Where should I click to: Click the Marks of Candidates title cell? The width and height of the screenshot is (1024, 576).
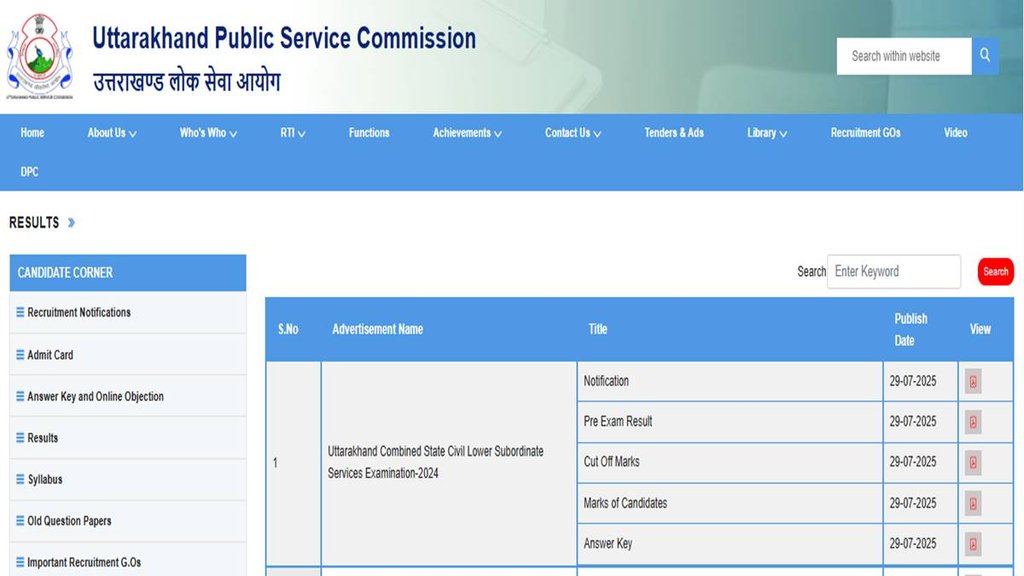729,504
